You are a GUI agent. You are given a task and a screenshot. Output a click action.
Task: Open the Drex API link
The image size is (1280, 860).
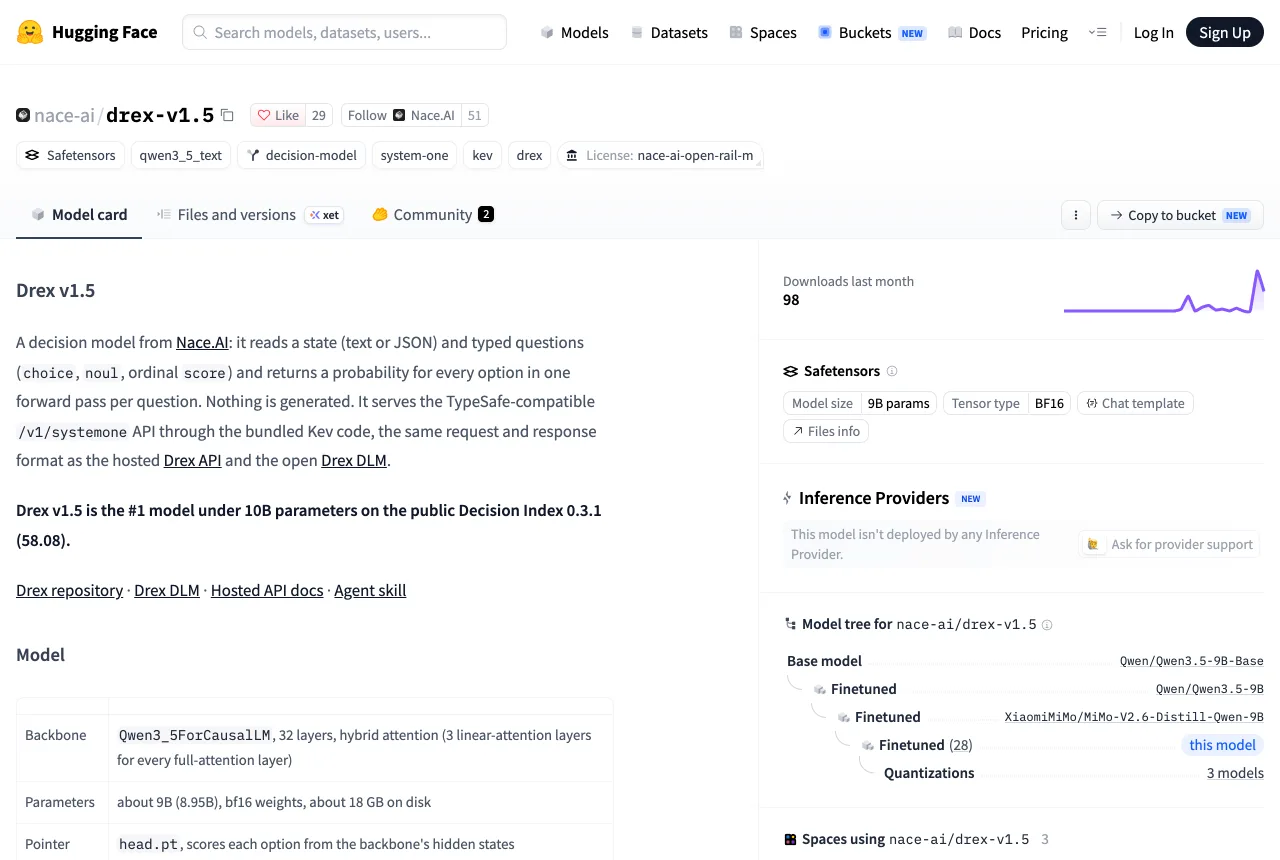(192, 460)
